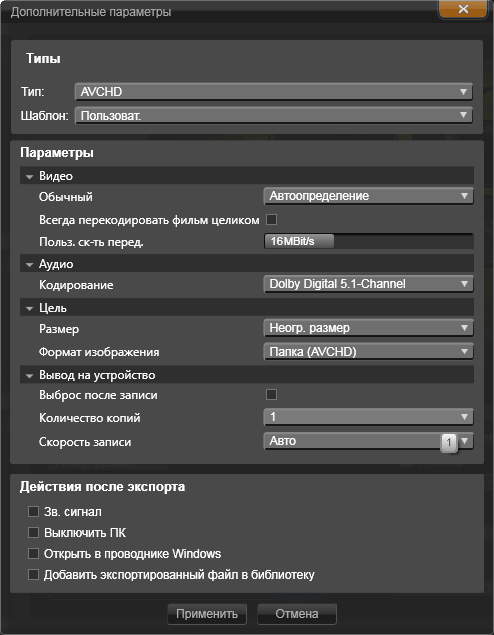Open the Шаблон Пользоват. dropdown

274,116
